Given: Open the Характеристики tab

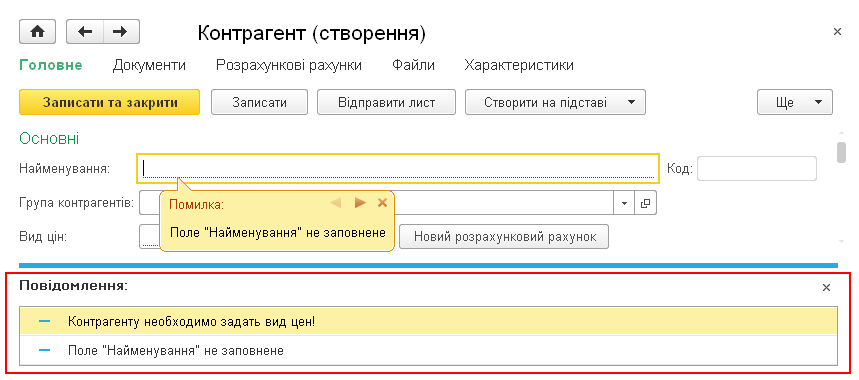Looking at the screenshot, I should tap(519, 65).
